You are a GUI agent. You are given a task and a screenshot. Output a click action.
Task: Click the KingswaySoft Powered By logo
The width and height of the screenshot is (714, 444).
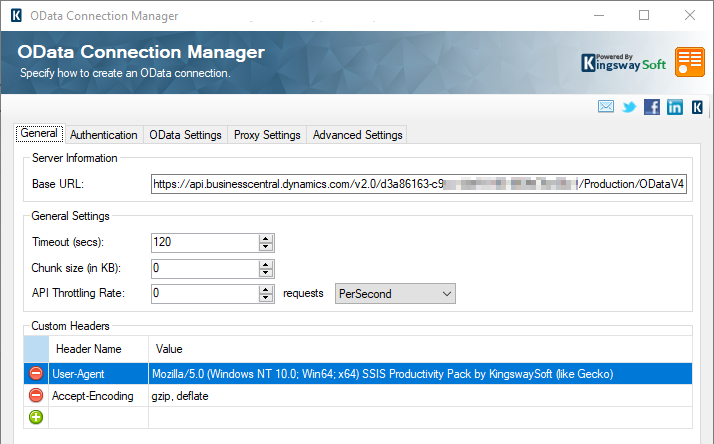pyautogui.click(x=623, y=63)
